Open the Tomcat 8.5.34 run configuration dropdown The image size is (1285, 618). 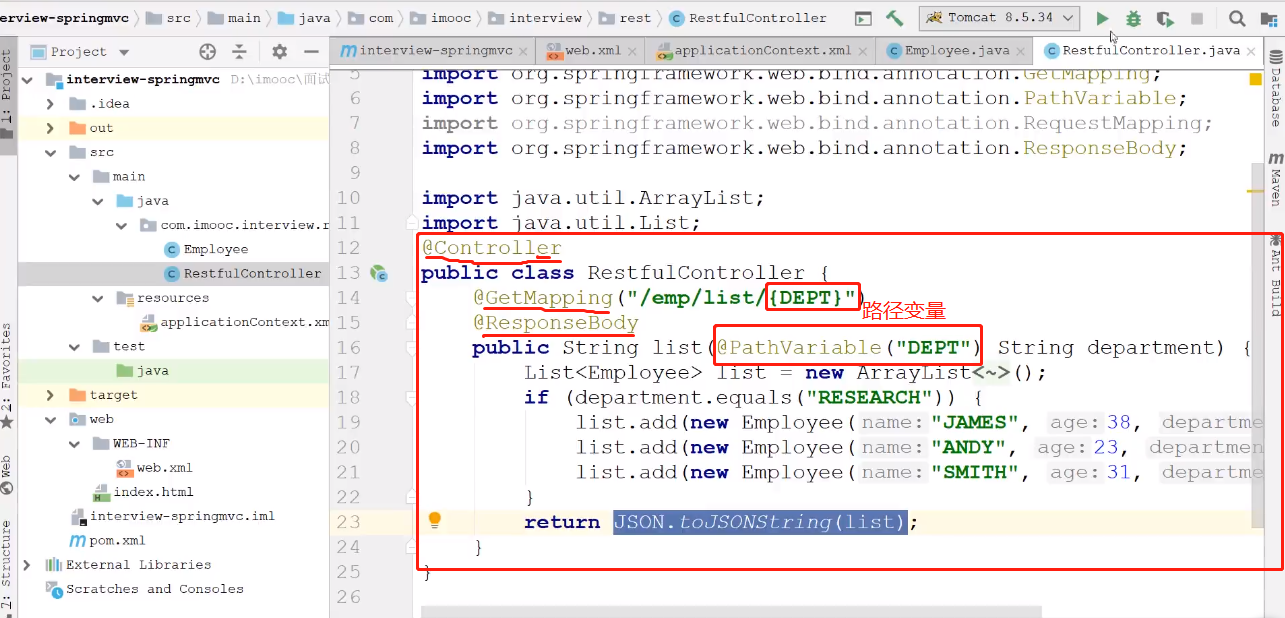click(998, 18)
